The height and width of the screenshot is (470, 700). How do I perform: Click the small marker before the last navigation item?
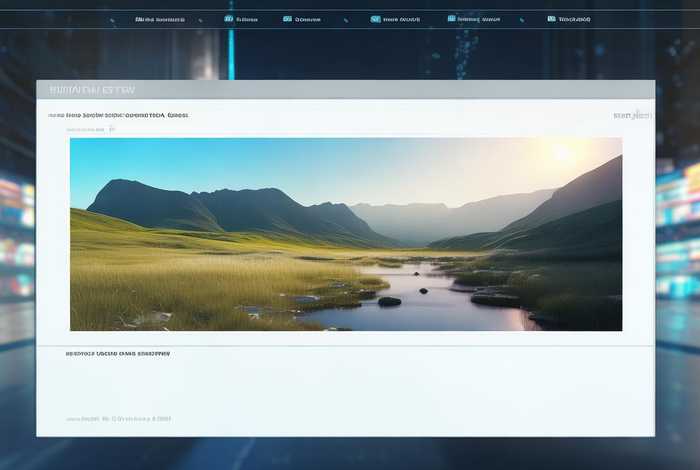pos(522,20)
